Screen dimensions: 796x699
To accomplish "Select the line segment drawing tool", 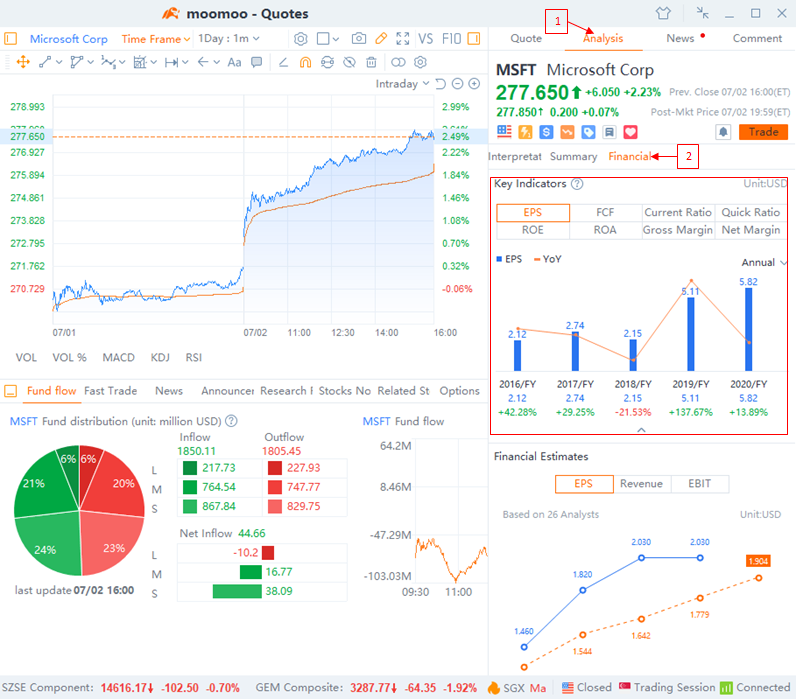I will (x=45, y=62).
